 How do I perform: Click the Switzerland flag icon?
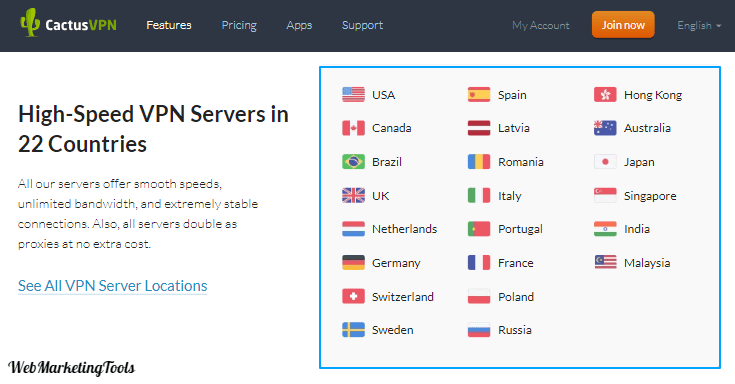pos(353,296)
